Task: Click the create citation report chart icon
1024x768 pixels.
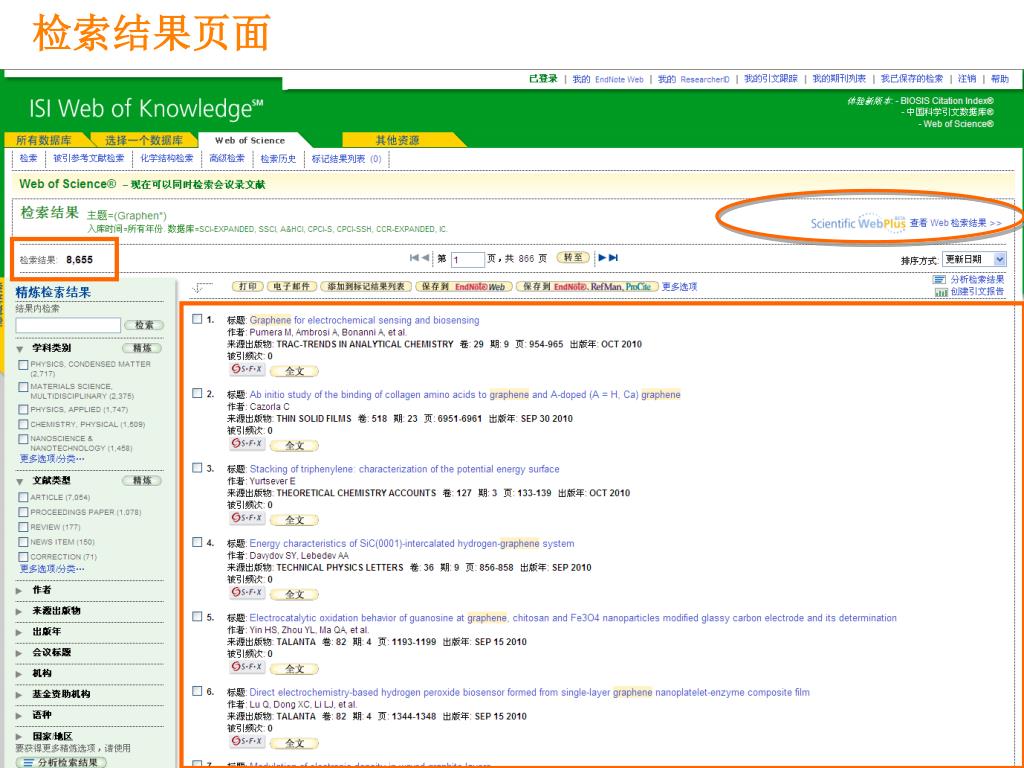Action: [x=941, y=292]
